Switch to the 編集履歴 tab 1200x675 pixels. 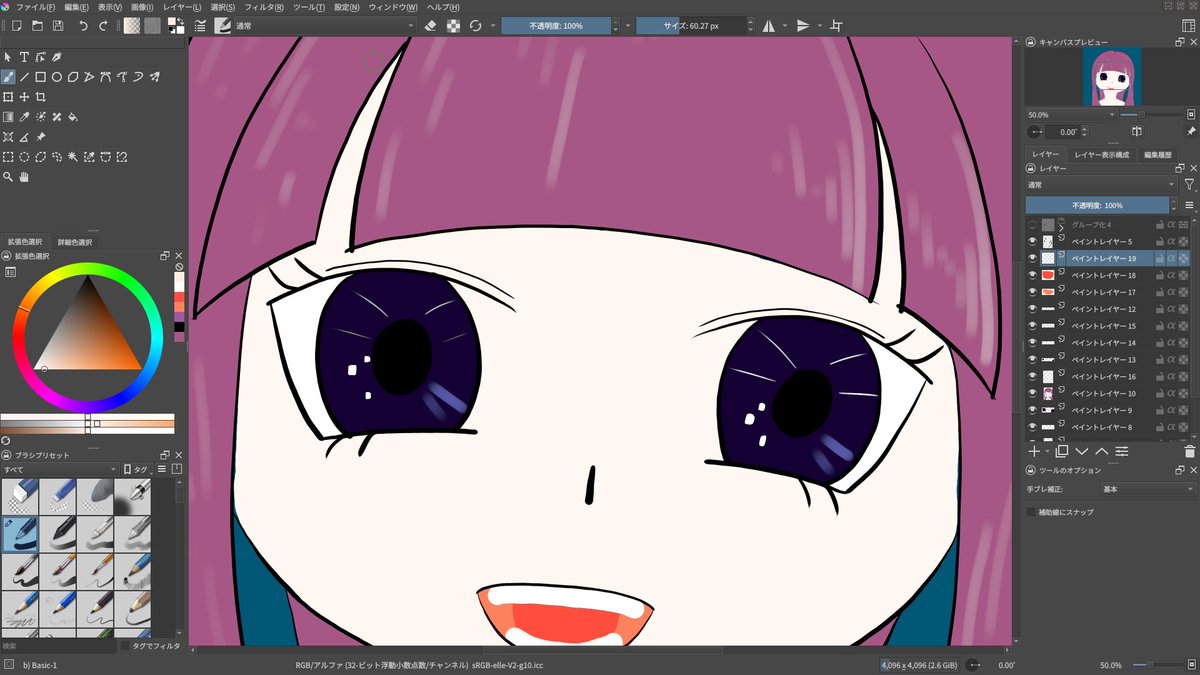tap(1158, 155)
